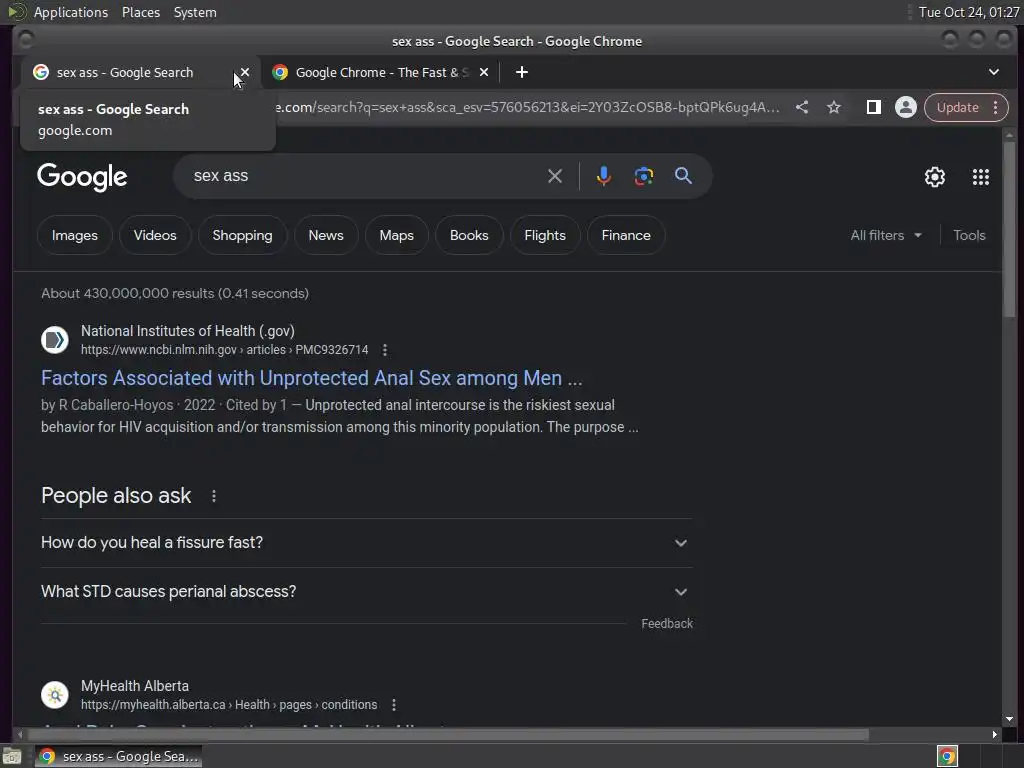Viewport: 1024px width, 768px height.
Task: Click inside the Google search input field
Action: pos(366,176)
